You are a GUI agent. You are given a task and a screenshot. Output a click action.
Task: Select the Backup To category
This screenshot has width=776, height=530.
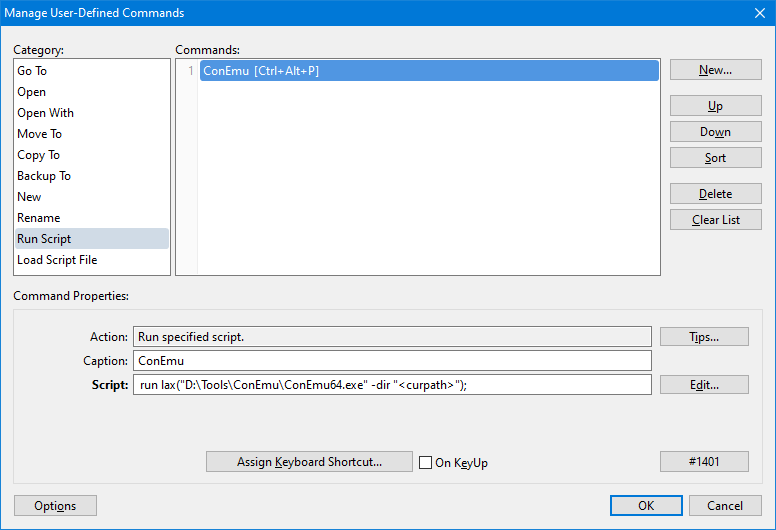click(44, 176)
